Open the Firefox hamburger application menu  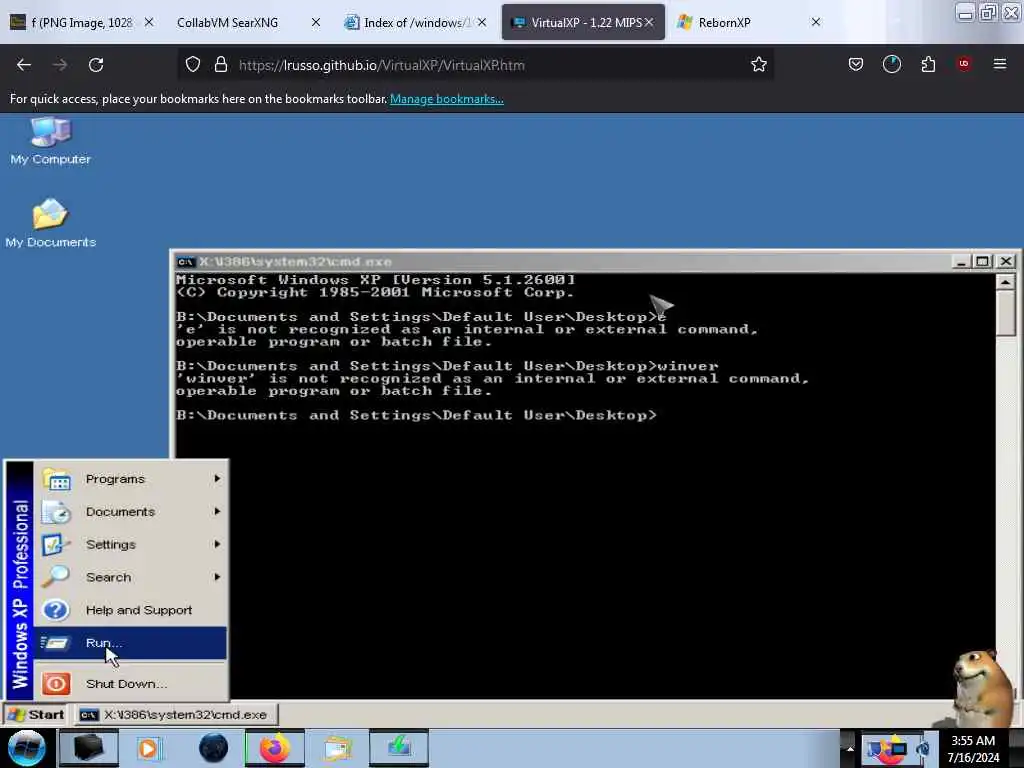coord(999,64)
